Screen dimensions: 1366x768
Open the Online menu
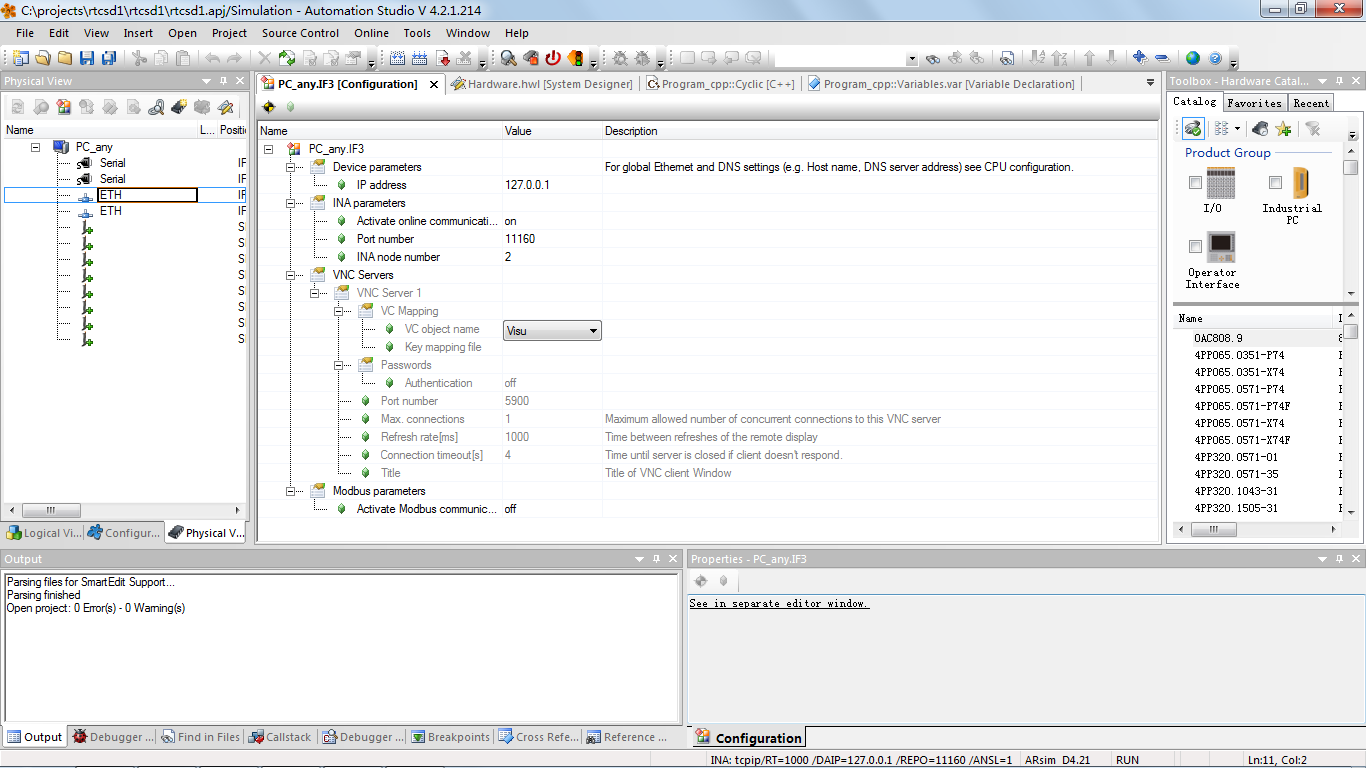(371, 33)
